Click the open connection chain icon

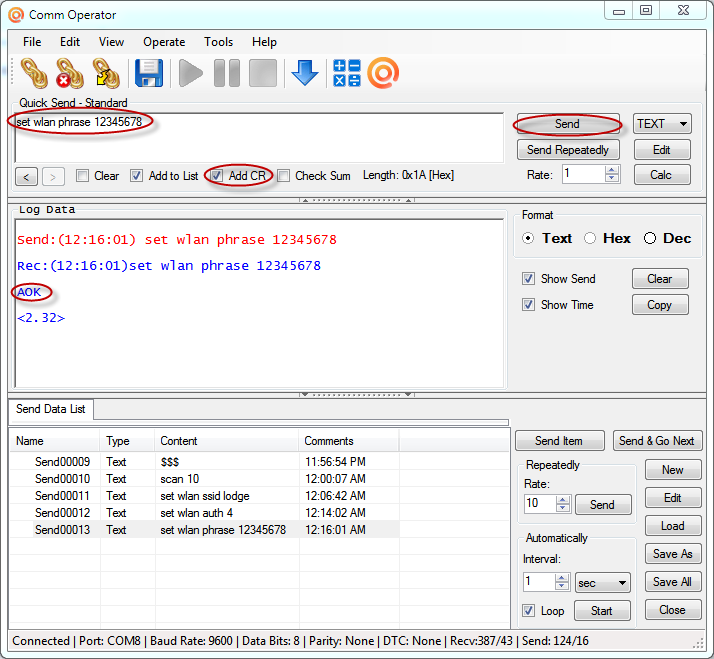pyautogui.click(x=34, y=73)
